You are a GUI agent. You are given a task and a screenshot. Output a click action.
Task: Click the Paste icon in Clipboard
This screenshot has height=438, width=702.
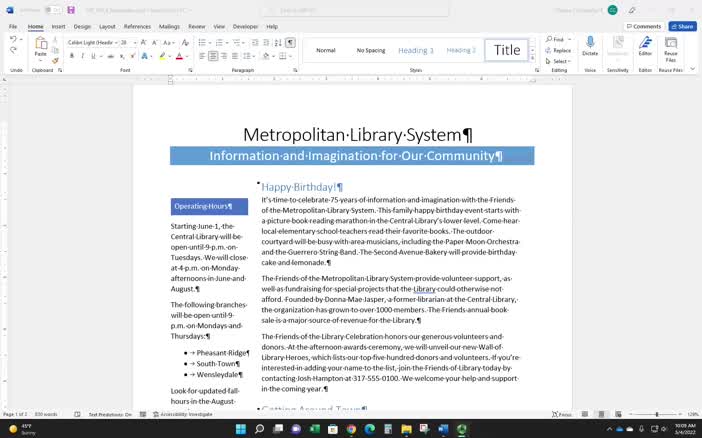(40, 46)
